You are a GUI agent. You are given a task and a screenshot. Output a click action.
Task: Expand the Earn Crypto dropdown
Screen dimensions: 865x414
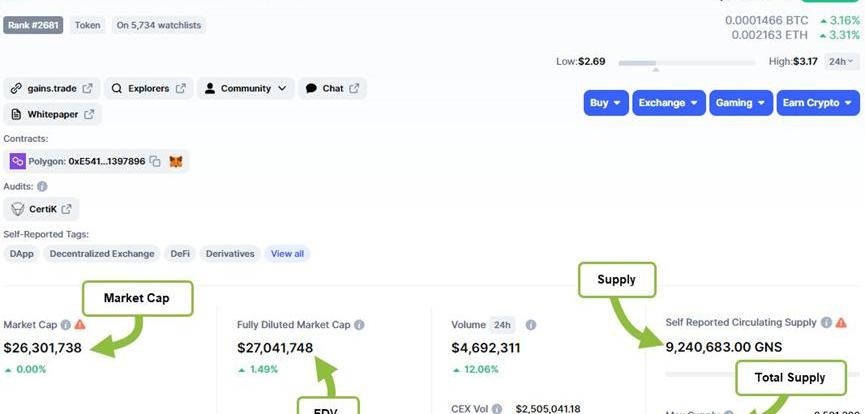tap(818, 103)
